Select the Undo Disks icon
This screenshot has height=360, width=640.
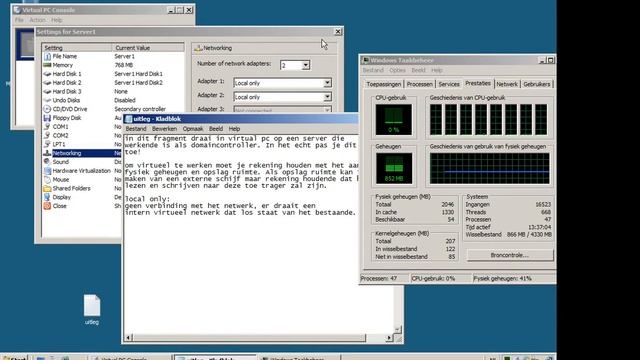47,100
